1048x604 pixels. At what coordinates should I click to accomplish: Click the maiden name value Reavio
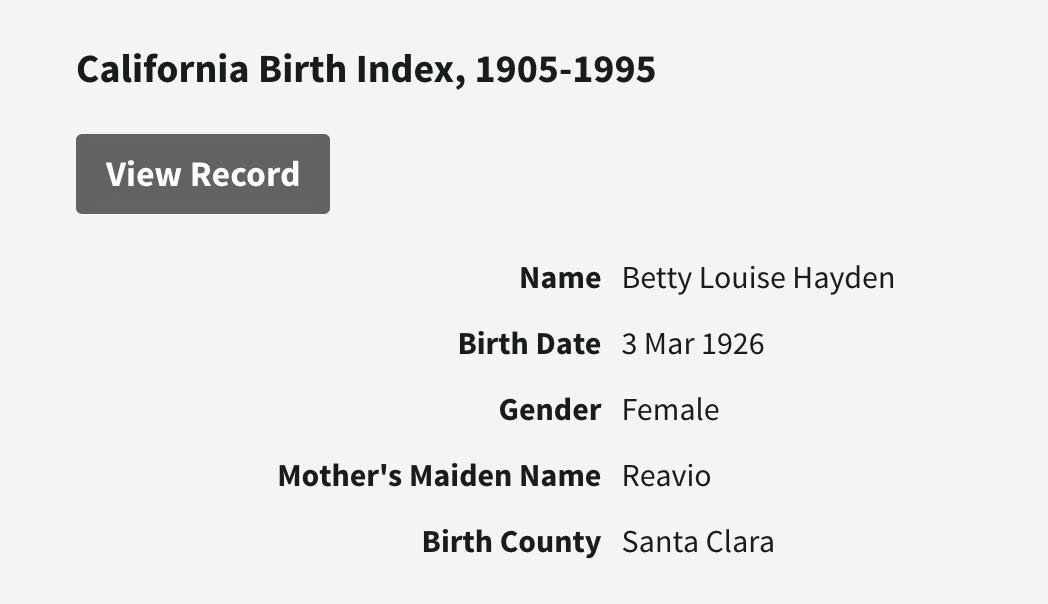click(x=666, y=476)
